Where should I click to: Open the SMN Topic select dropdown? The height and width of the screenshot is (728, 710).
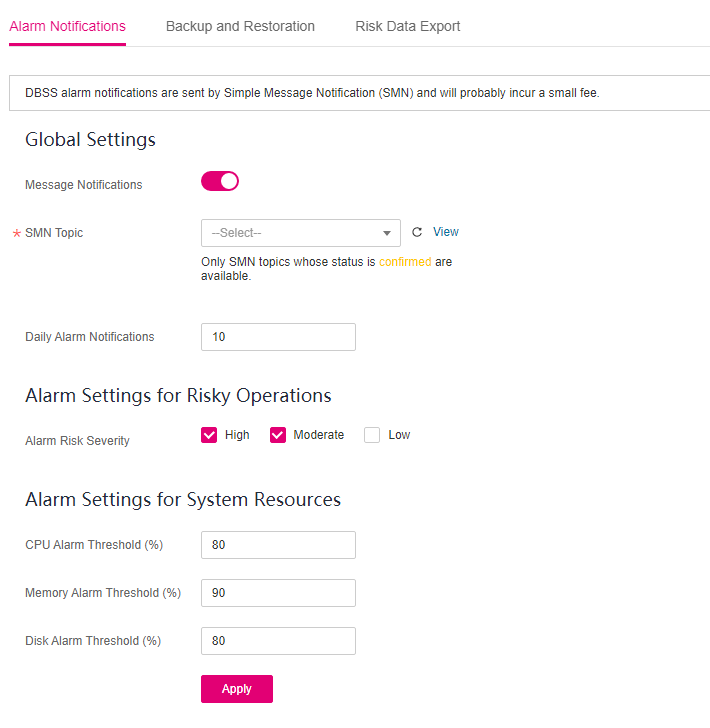(x=300, y=233)
